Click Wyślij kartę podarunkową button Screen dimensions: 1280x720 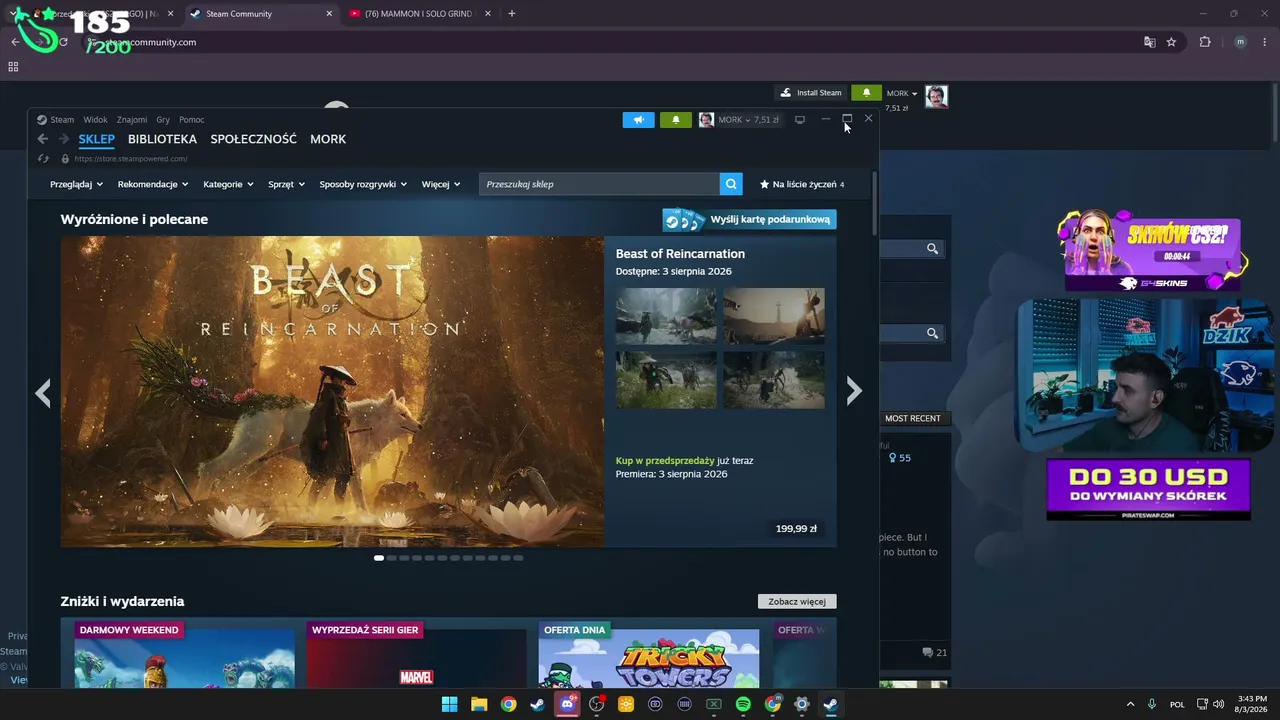pyautogui.click(x=749, y=220)
